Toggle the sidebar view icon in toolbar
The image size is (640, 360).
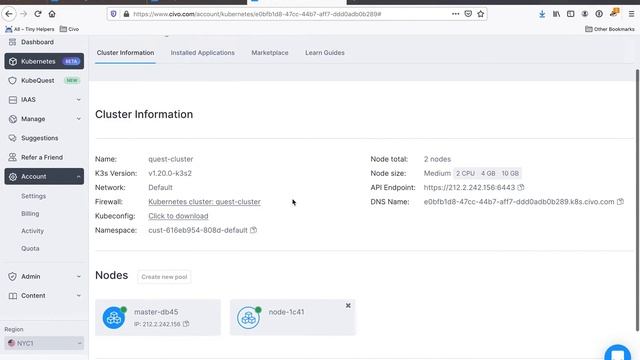(x=571, y=14)
